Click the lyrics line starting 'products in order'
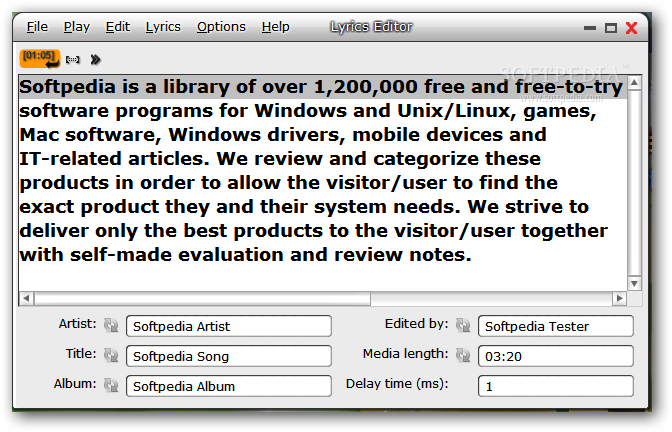672x432 pixels. point(288,183)
